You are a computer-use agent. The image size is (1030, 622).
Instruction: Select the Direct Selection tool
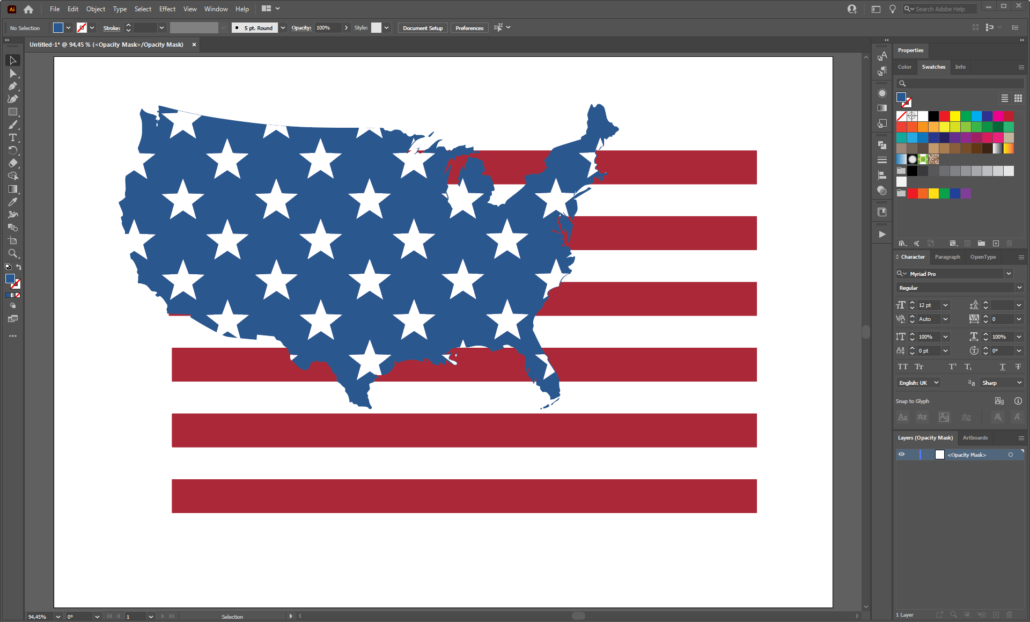pyautogui.click(x=12, y=73)
